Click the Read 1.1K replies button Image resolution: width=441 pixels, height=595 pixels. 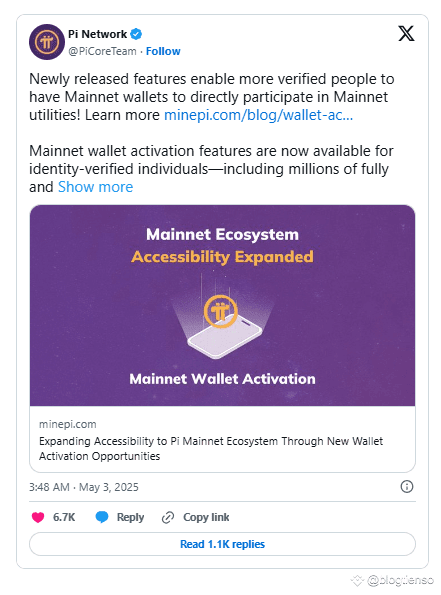click(222, 544)
